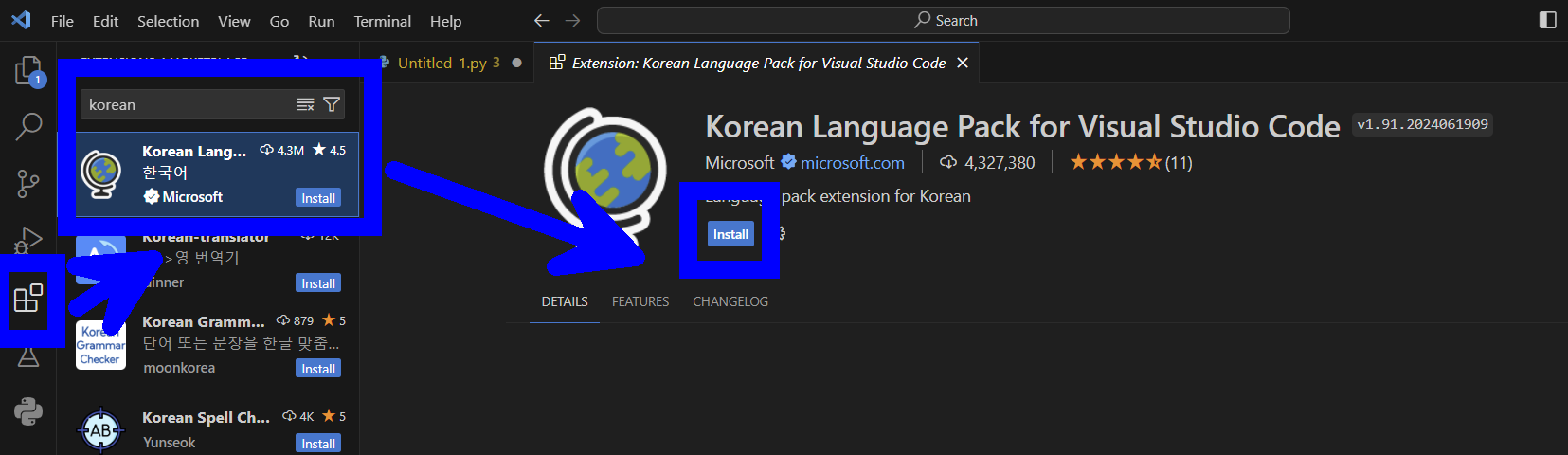Click the version v1.91.2024061909 badge

(1422, 124)
